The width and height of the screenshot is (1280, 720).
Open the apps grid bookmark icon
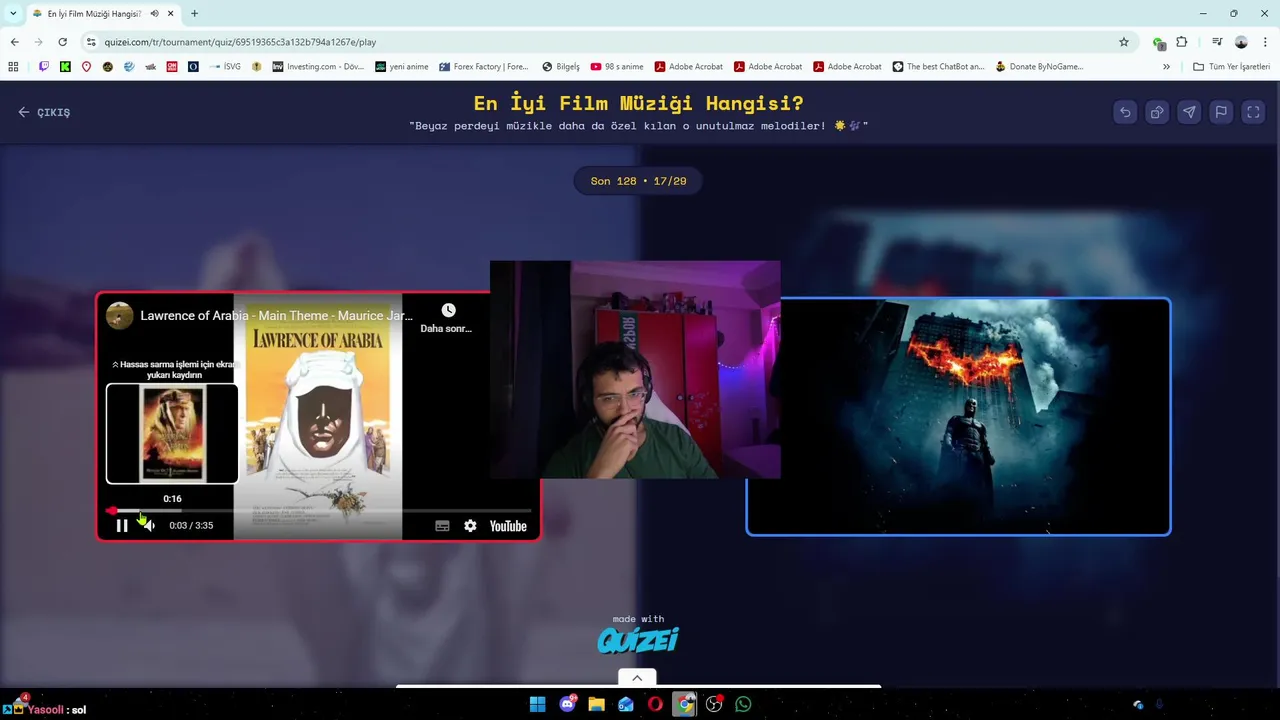pos(13,67)
